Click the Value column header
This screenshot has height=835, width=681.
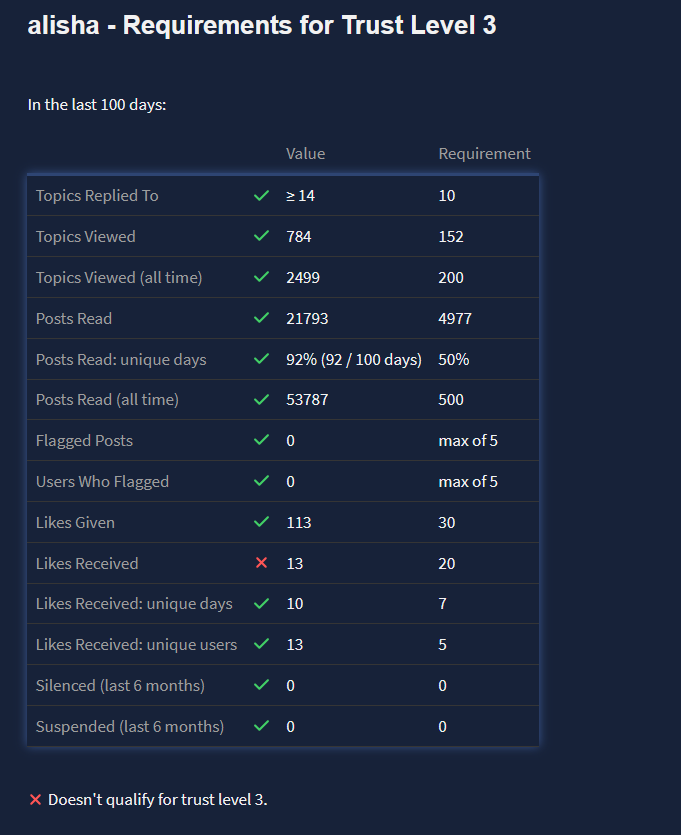tap(305, 154)
